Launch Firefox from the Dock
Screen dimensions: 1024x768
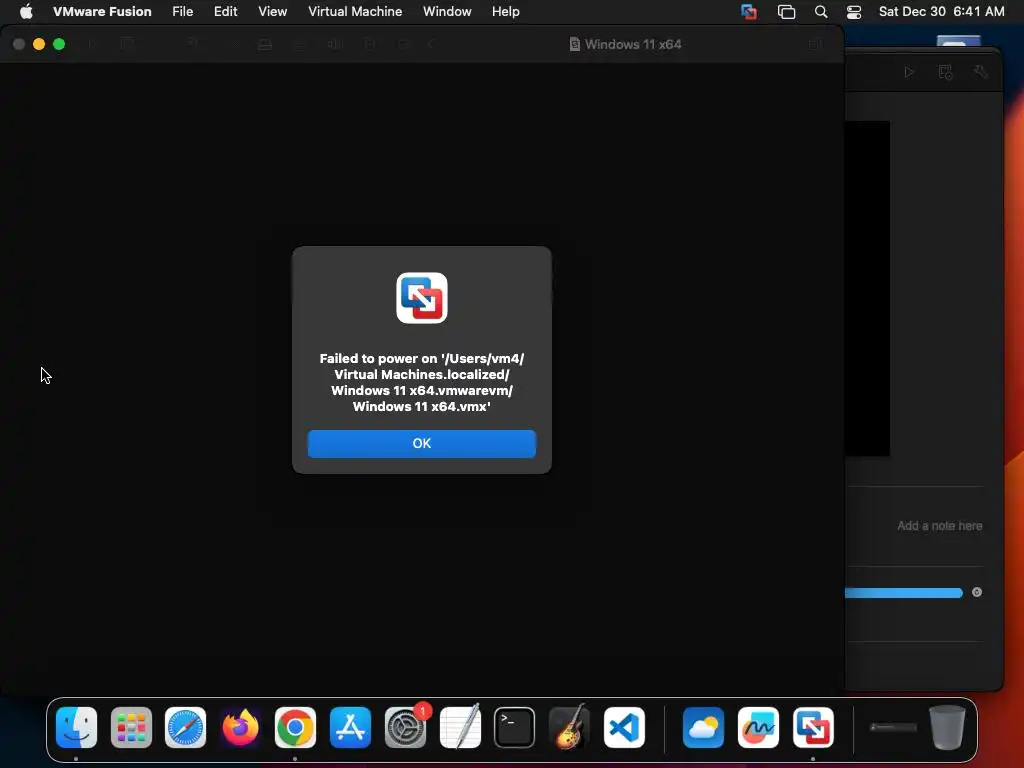coord(240,727)
